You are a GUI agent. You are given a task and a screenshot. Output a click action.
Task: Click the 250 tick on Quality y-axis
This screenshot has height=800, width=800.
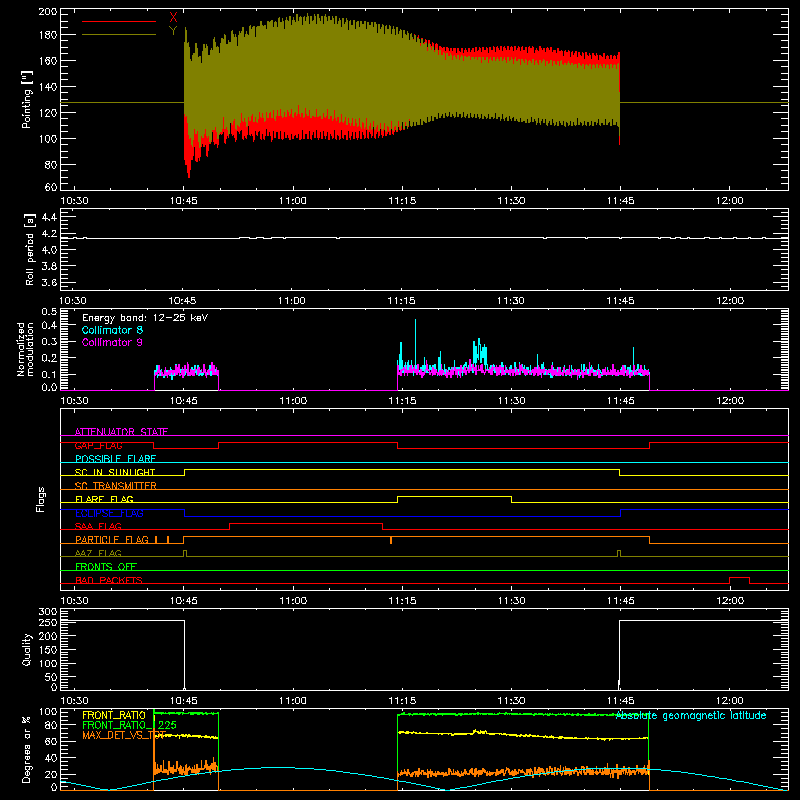pyautogui.click(x=47, y=622)
